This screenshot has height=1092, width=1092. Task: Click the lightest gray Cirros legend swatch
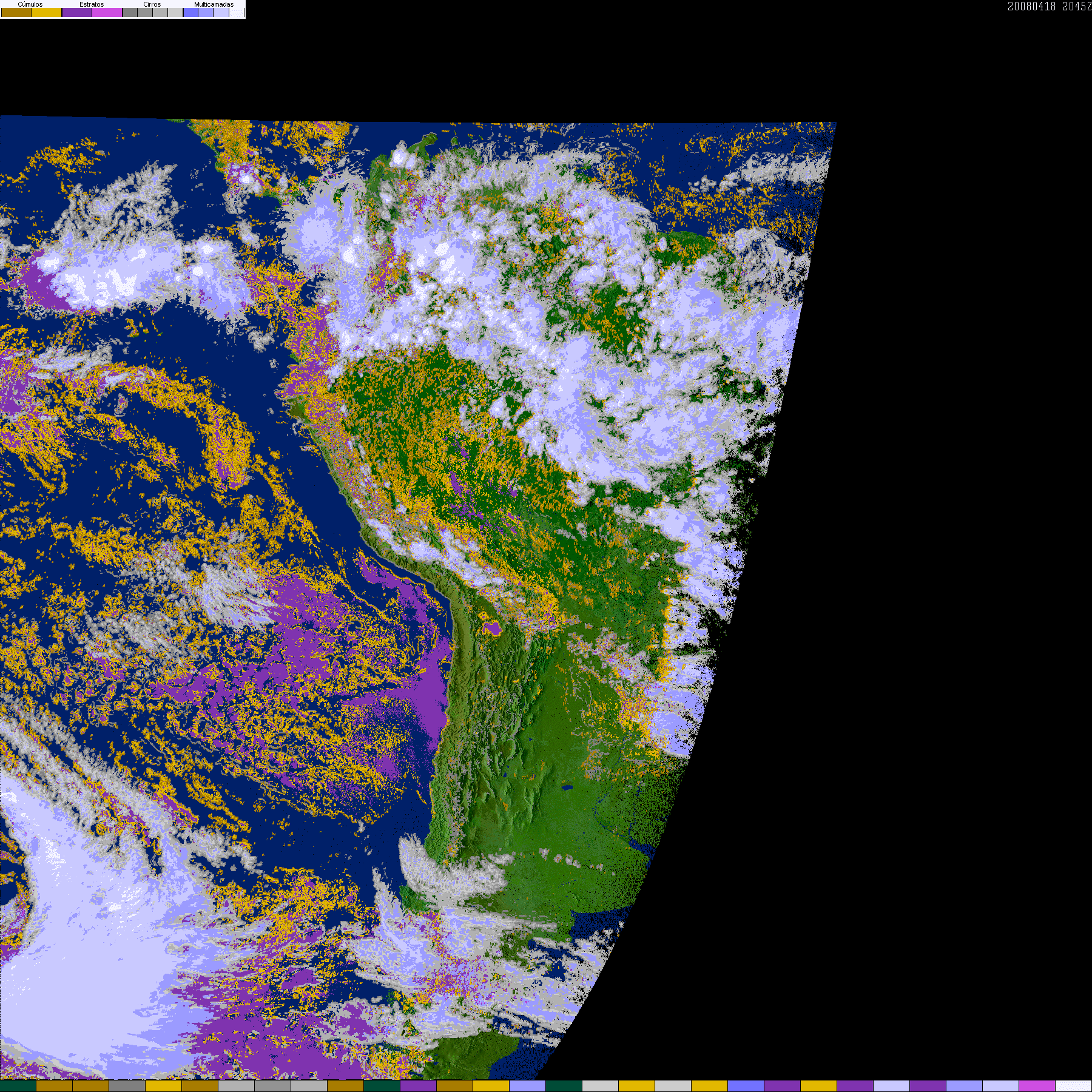pos(175,12)
